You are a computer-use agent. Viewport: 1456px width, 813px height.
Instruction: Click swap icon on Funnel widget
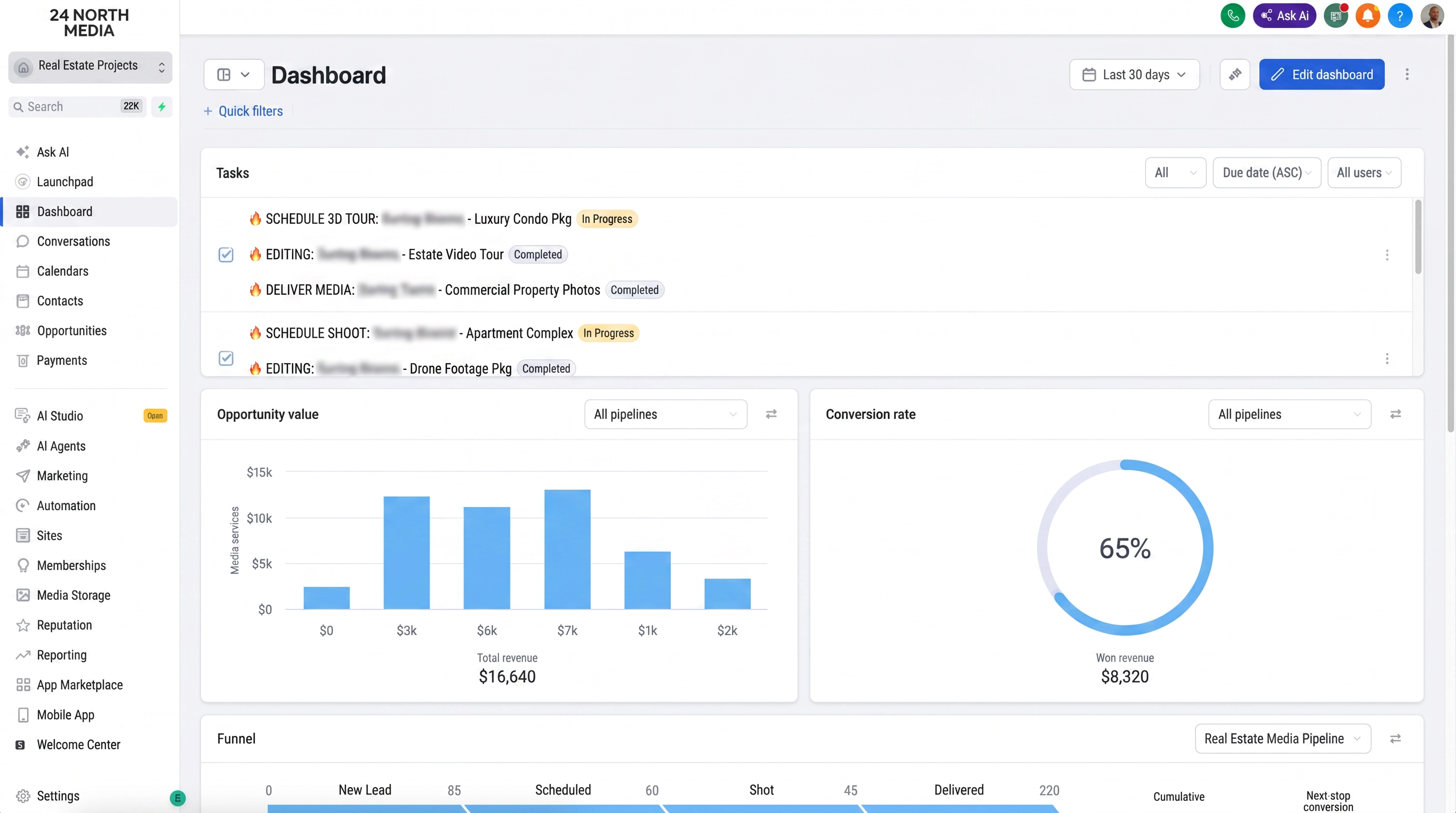pyautogui.click(x=1396, y=738)
